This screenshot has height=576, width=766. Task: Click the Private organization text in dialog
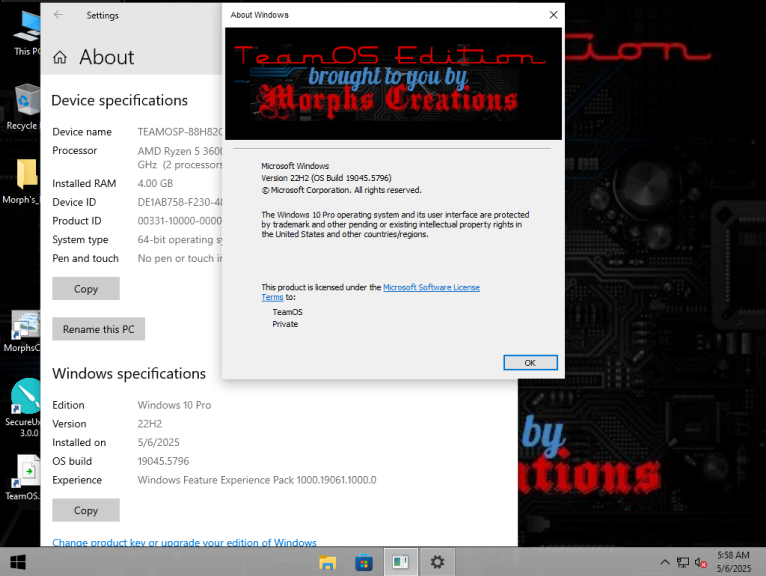[285, 324]
